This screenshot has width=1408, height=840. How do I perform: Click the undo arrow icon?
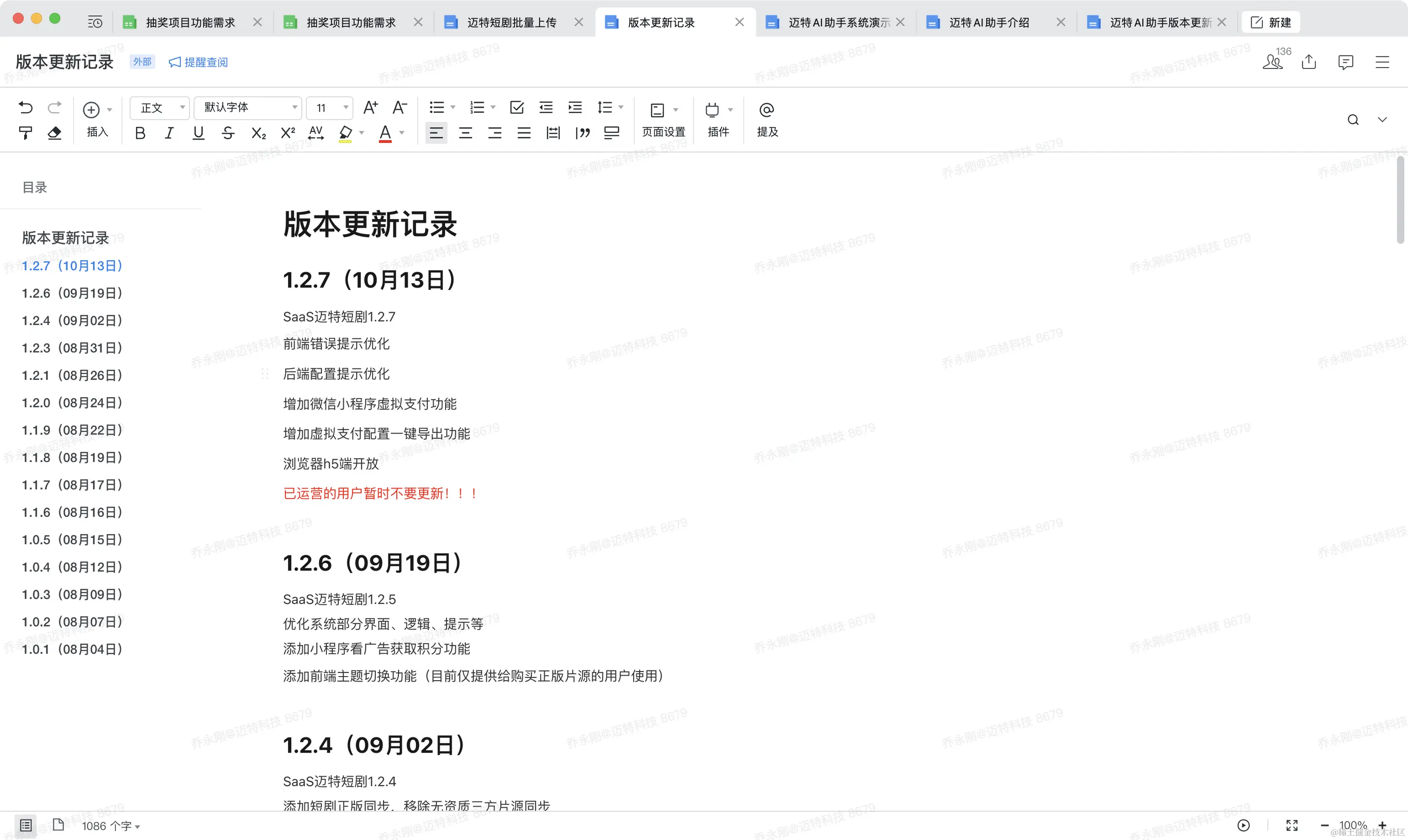pos(26,108)
